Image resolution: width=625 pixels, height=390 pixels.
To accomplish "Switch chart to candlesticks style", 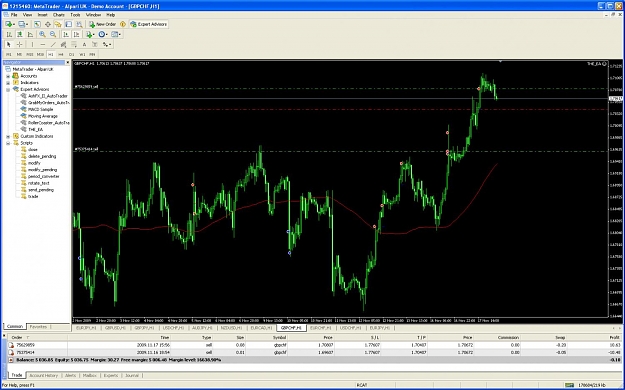I will click(x=20, y=34).
